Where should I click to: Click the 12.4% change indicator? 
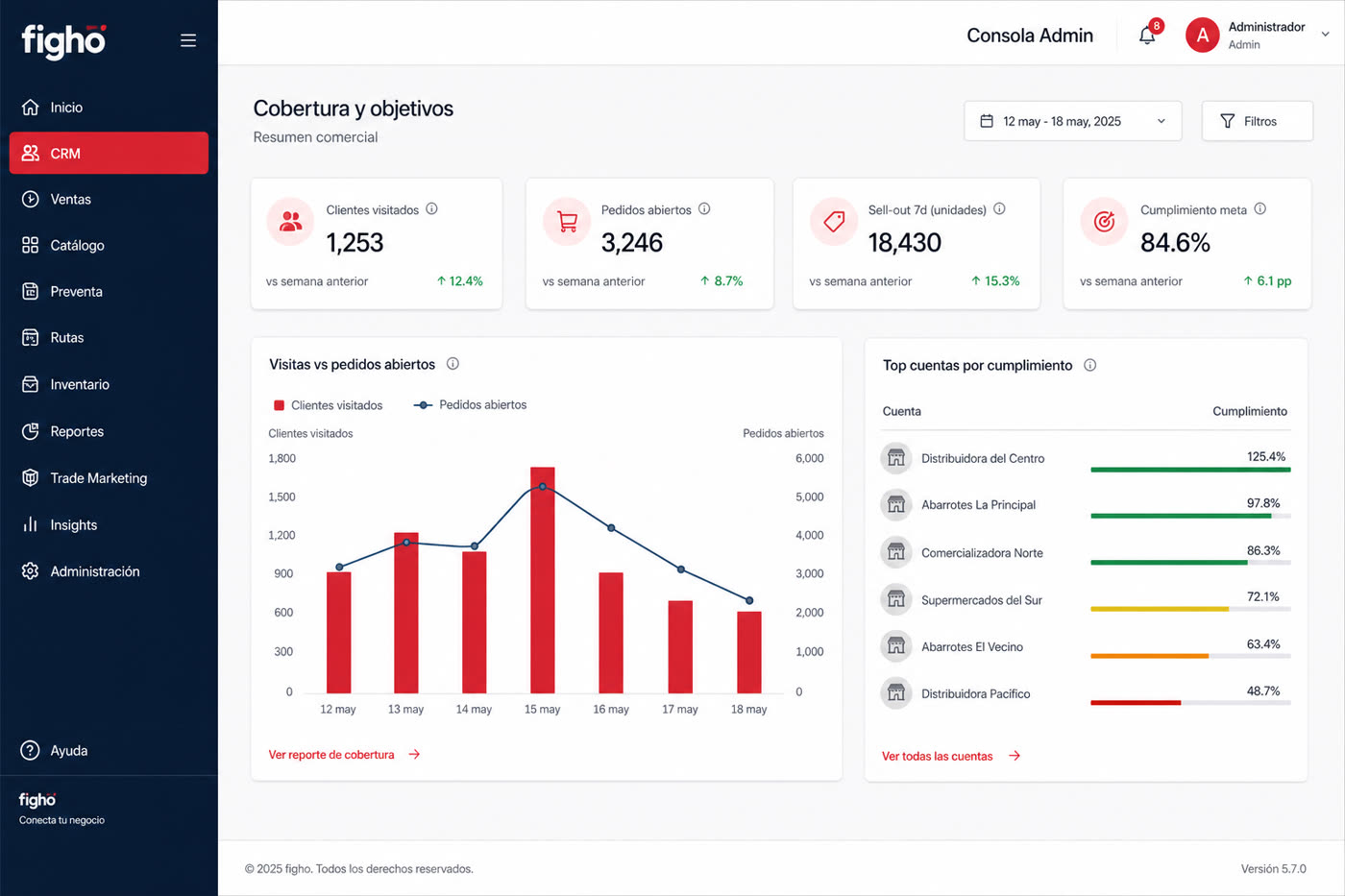pyautogui.click(x=459, y=281)
